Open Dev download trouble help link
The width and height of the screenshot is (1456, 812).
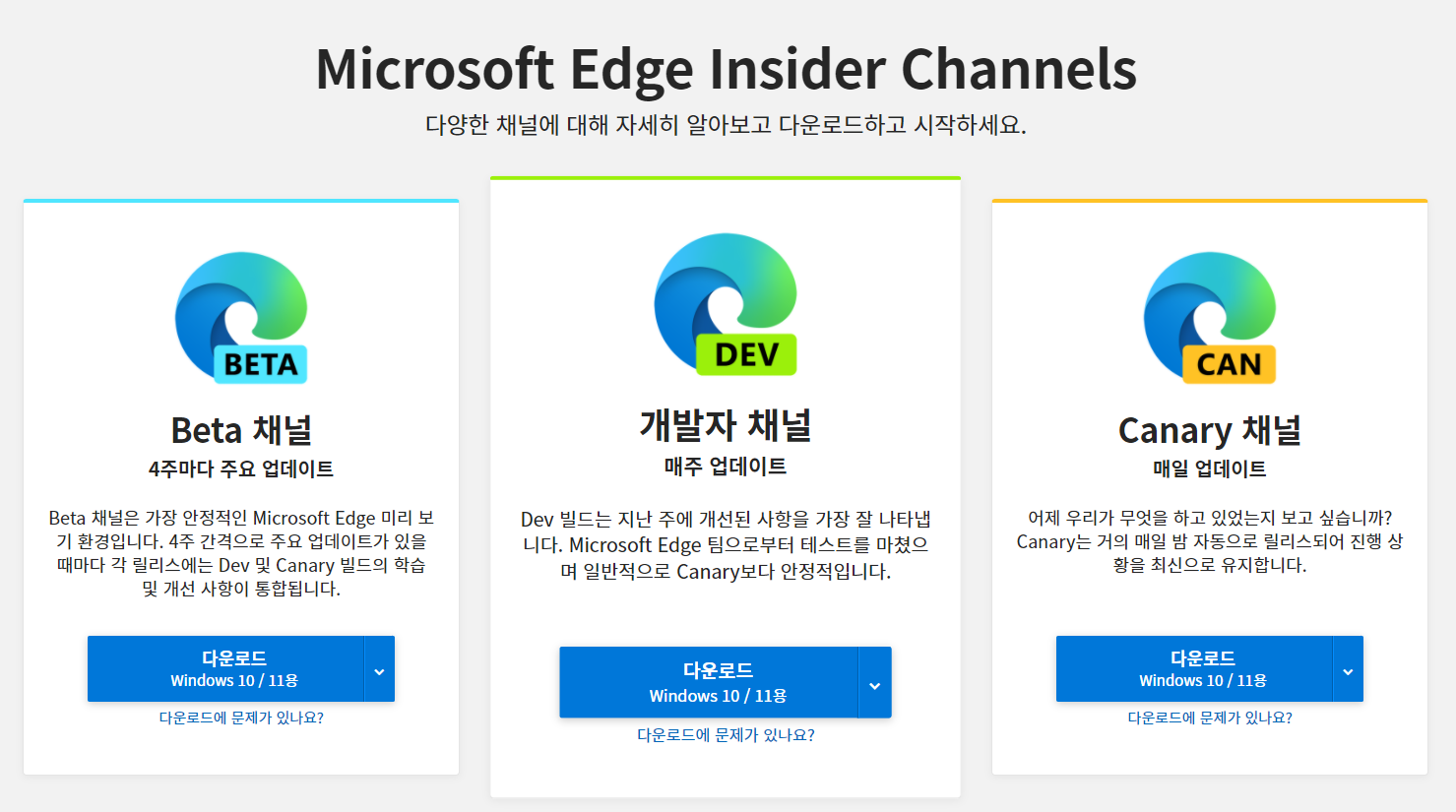(x=726, y=734)
